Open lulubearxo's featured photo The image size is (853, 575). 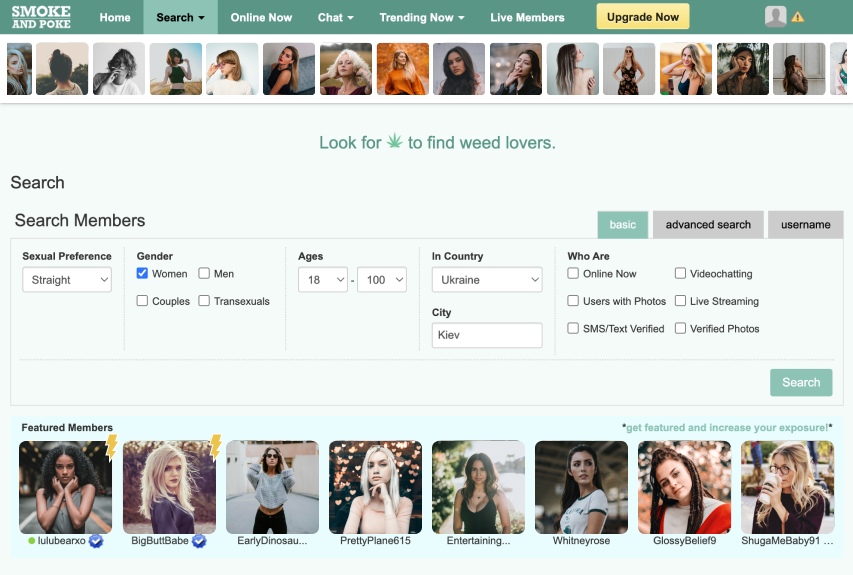point(65,487)
